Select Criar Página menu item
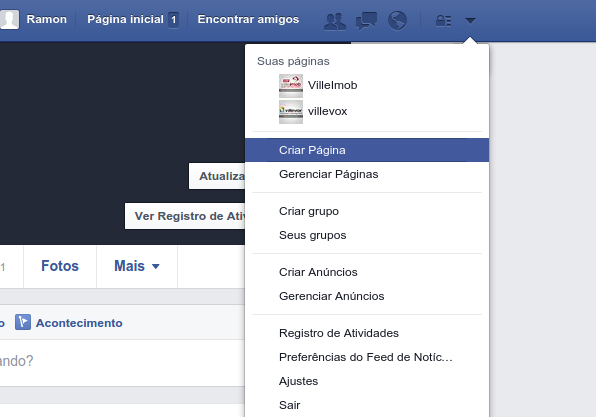This screenshot has height=417, width=596. (x=367, y=150)
